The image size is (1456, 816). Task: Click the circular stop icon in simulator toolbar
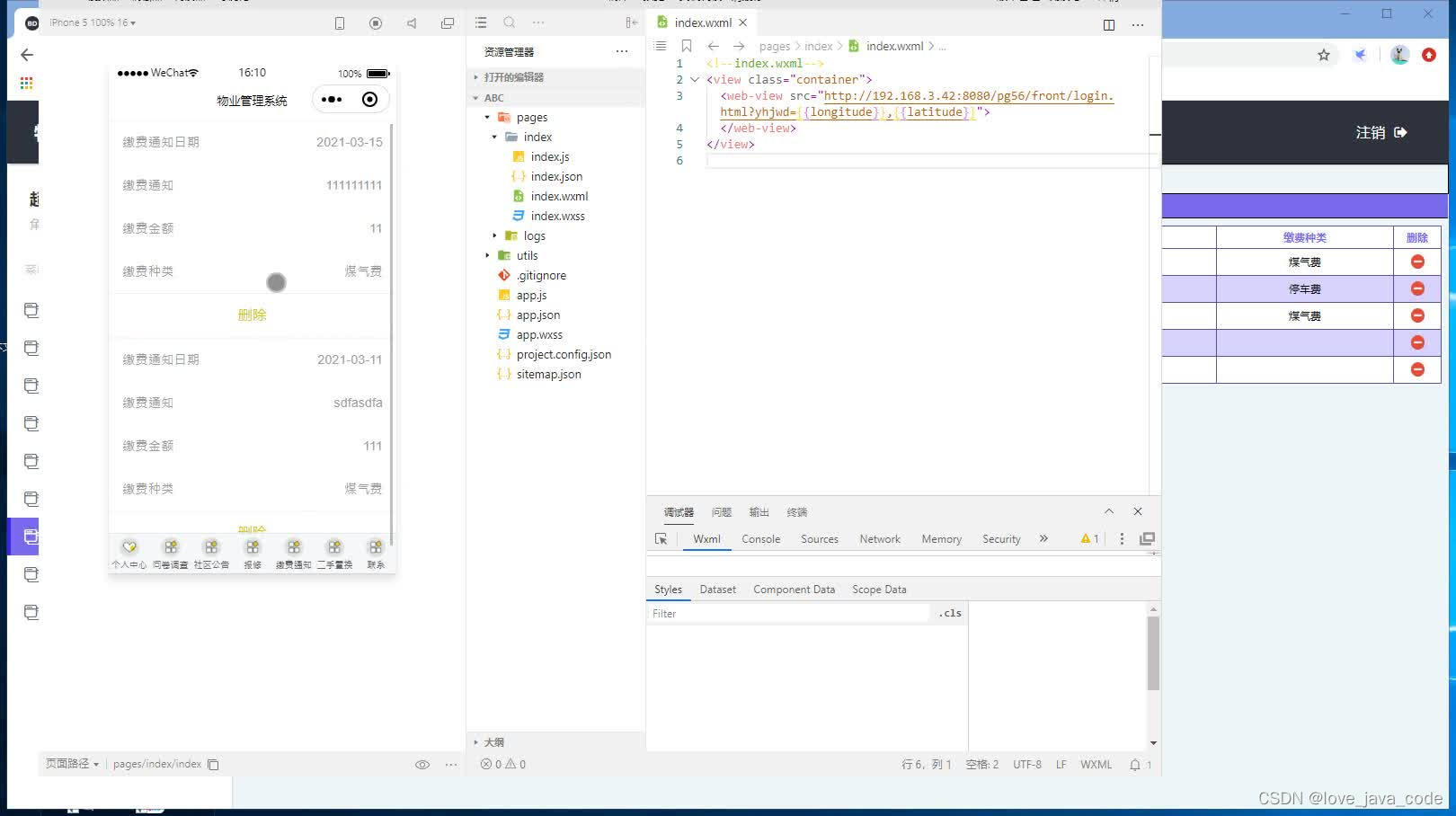tap(376, 23)
